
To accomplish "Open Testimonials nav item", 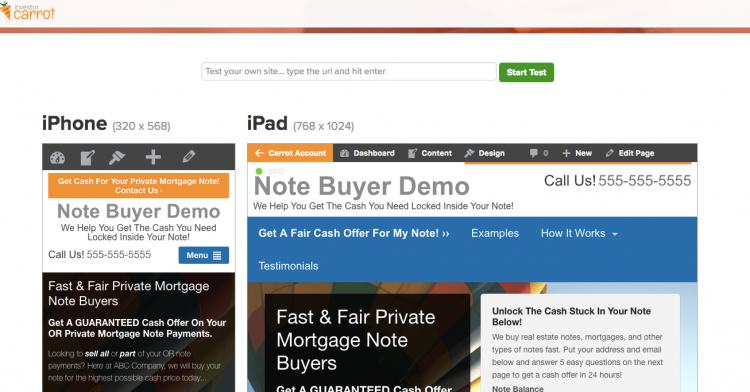I will [x=288, y=266].
